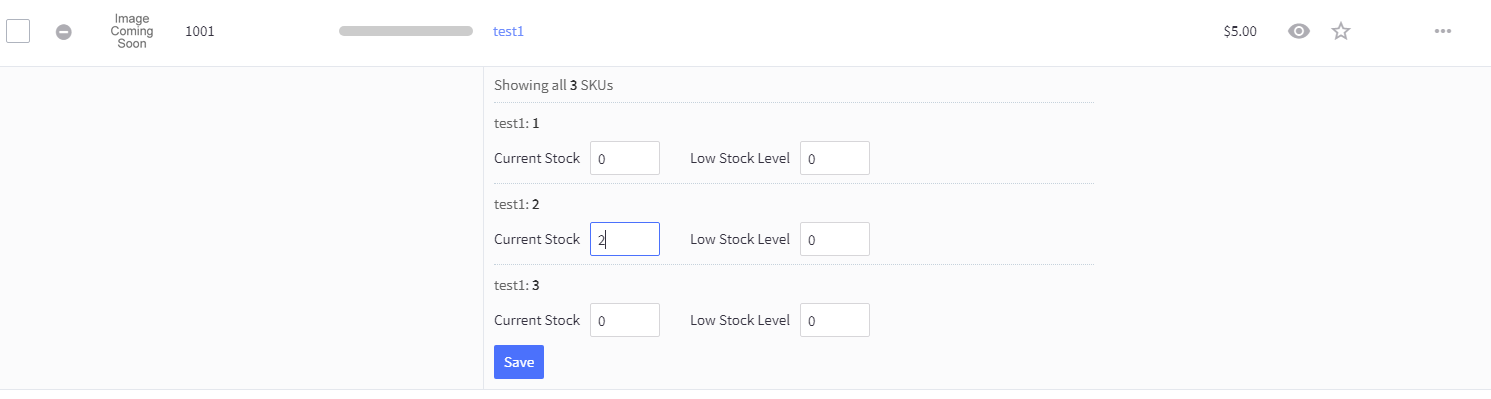The height and width of the screenshot is (399, 1491).
Task: Click Low Stock Level field for test1: 1
Action: click(835, 158)
